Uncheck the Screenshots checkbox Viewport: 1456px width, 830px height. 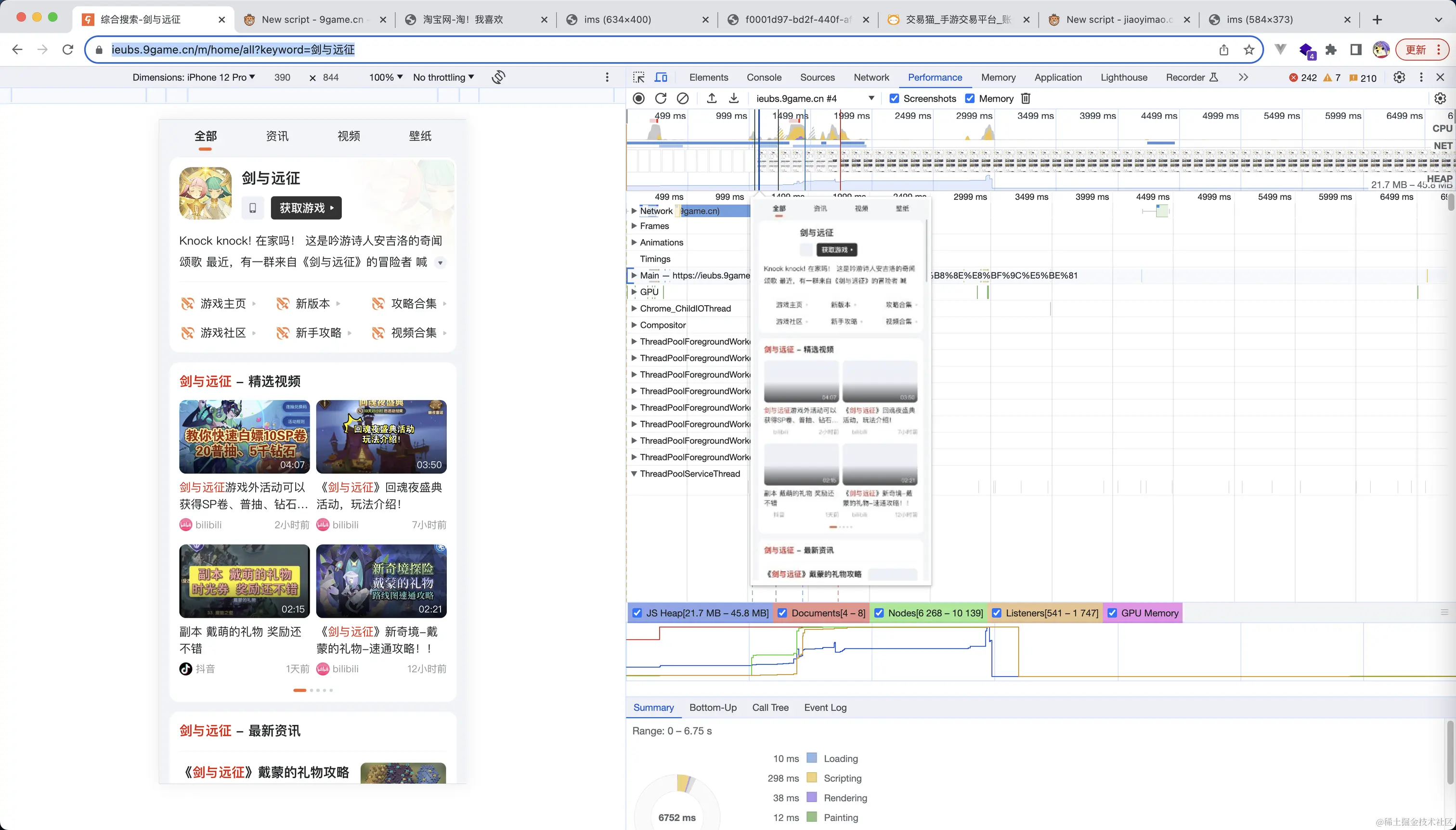894,99
